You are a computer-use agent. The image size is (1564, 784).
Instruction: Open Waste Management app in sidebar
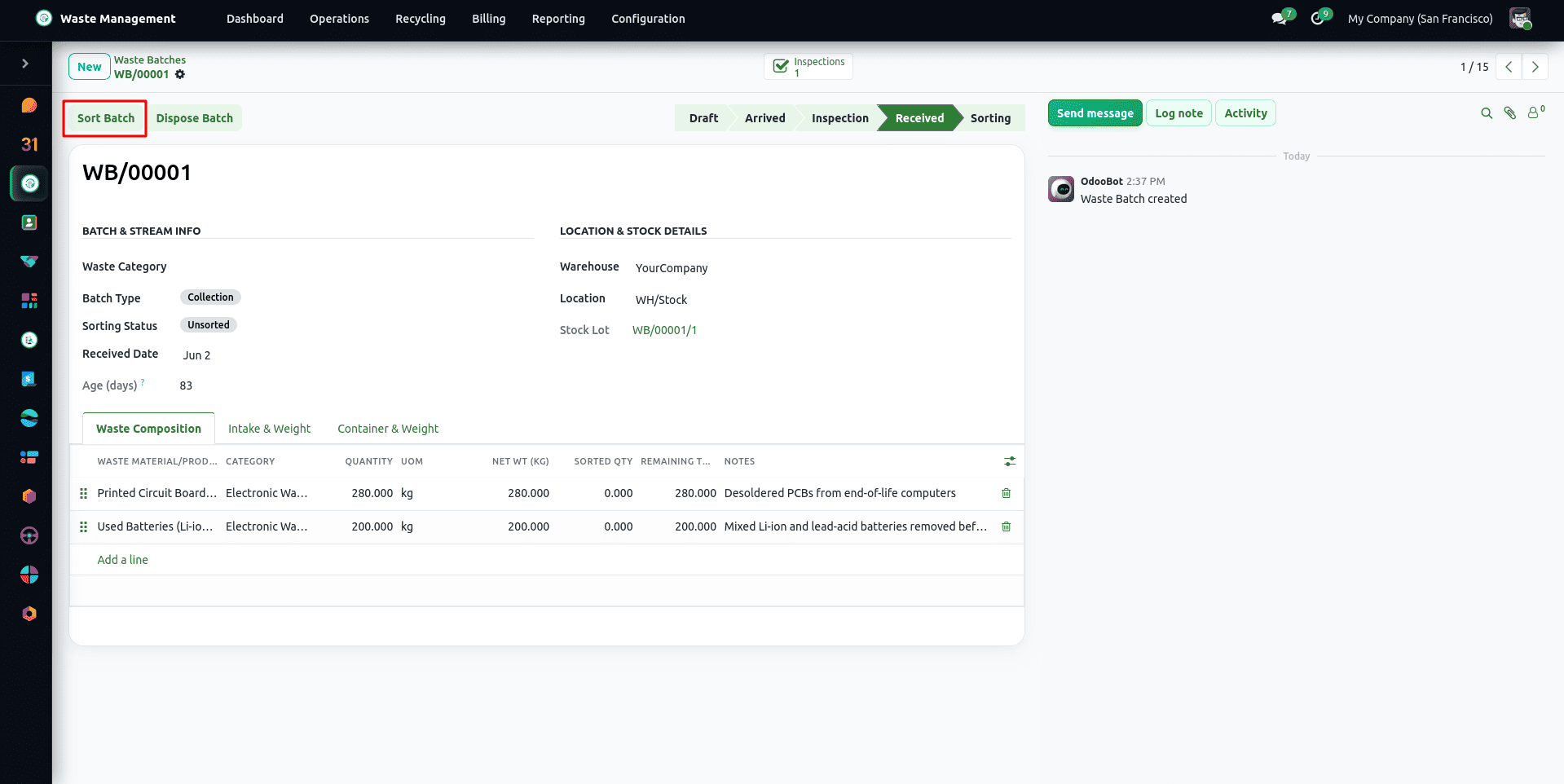tap(29, 183)
